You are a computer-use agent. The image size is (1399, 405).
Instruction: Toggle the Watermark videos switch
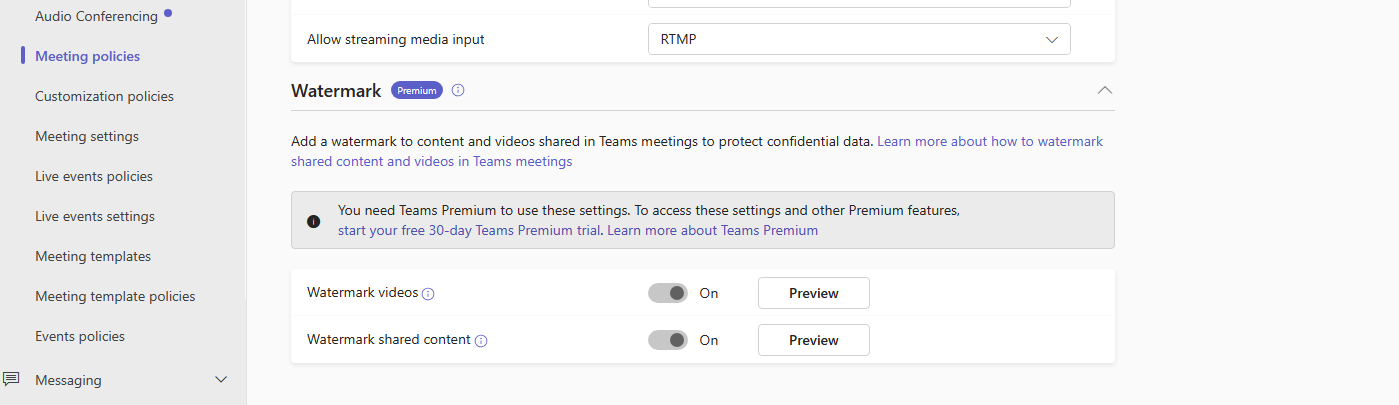tap(668, 293)
